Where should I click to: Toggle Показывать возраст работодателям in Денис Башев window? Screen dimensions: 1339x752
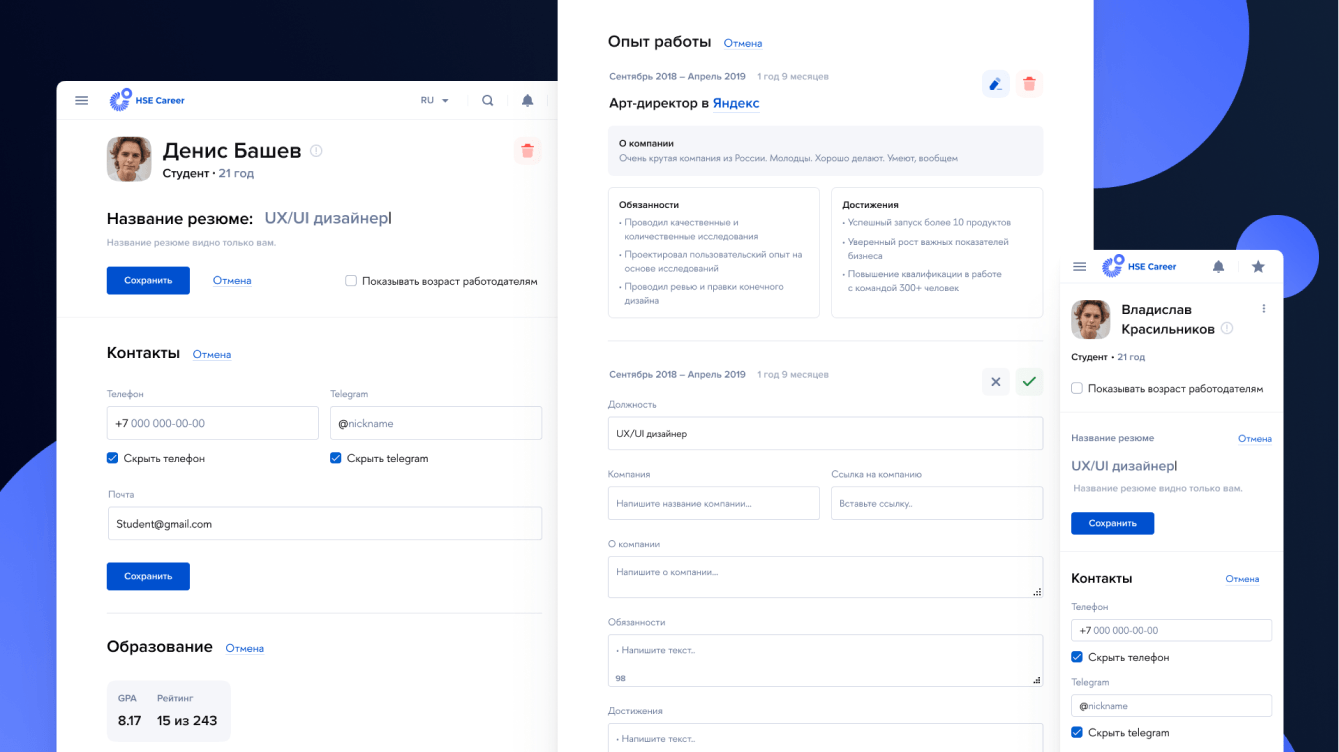coord(351,281)
